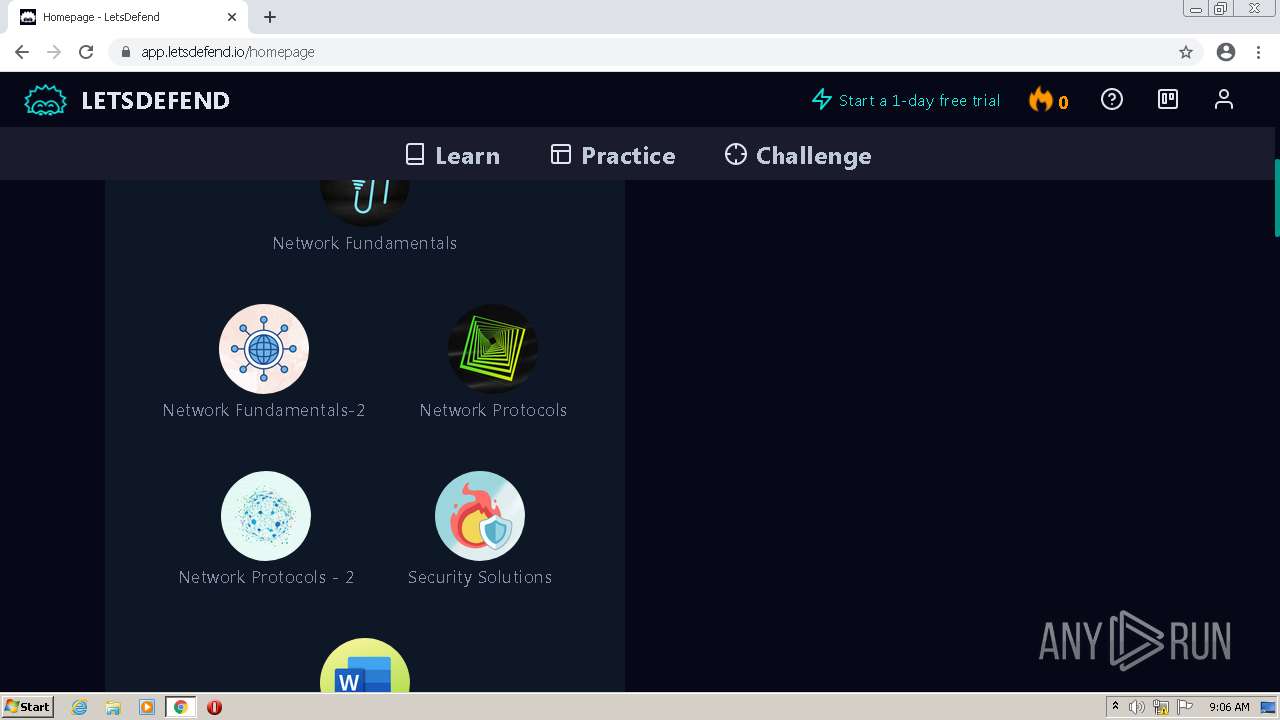
Task: Open Internet Explorer from the taskbar
Action: tap(79, 707)
